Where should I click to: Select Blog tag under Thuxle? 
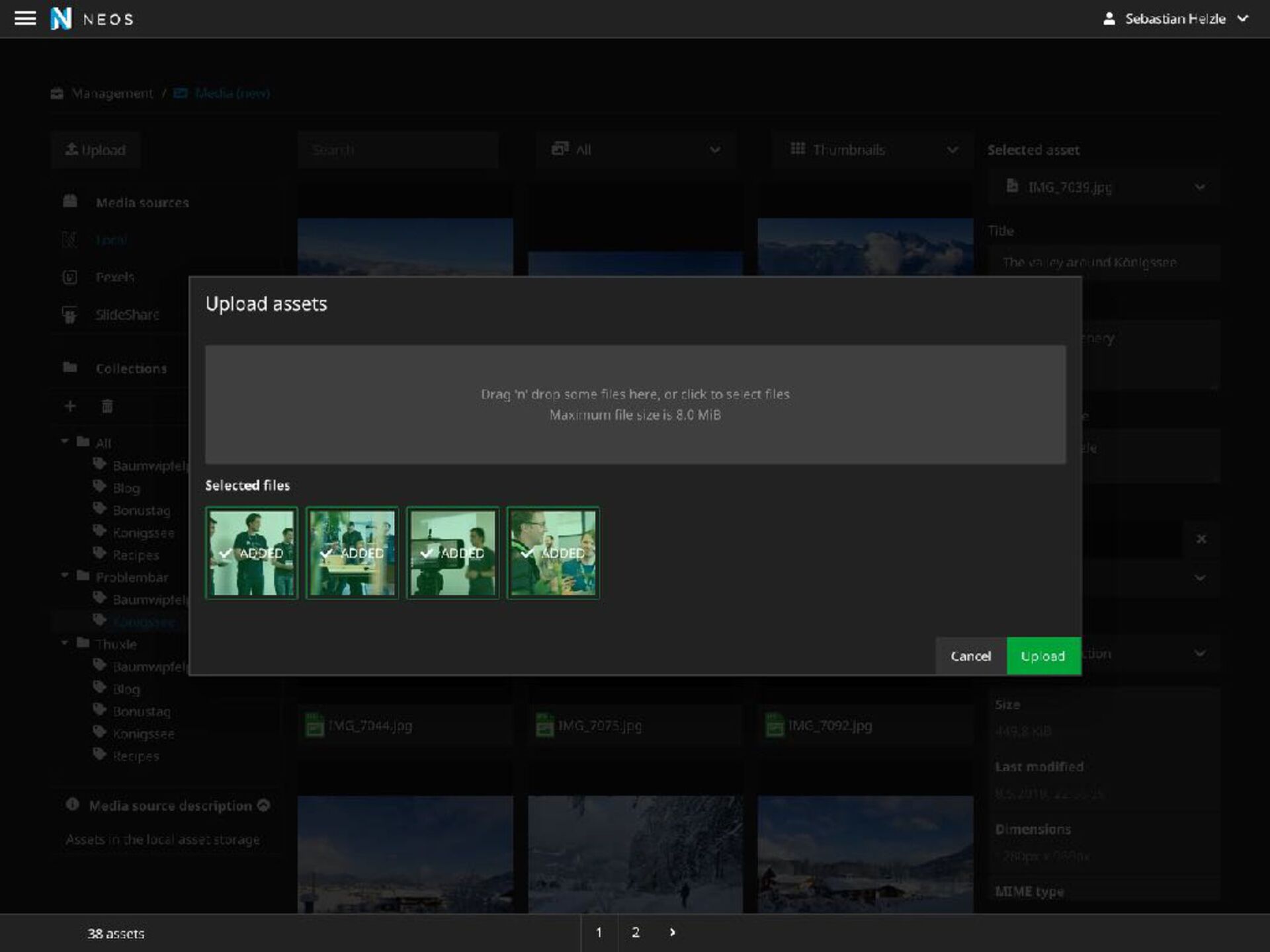click(x=126, y=689)
